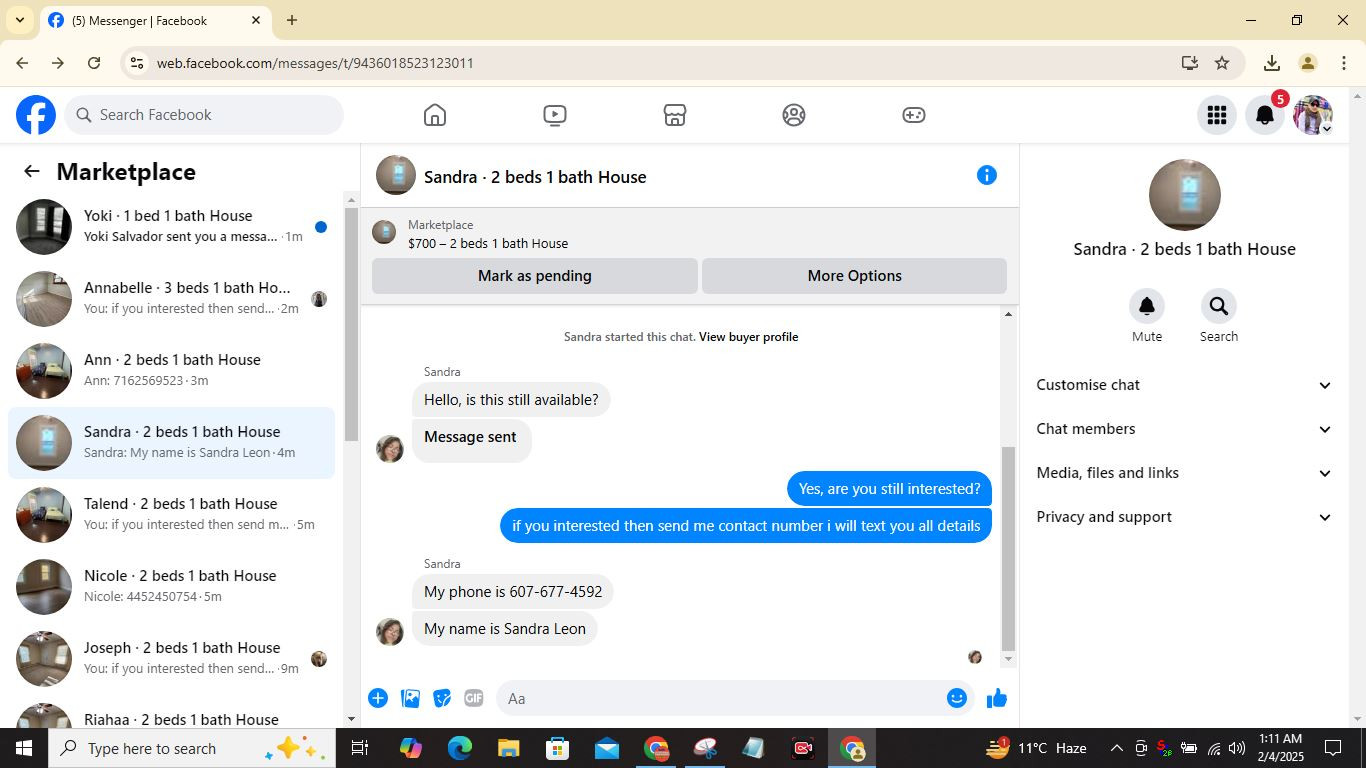Go back using Marketplace back arrow

point(32,171)
